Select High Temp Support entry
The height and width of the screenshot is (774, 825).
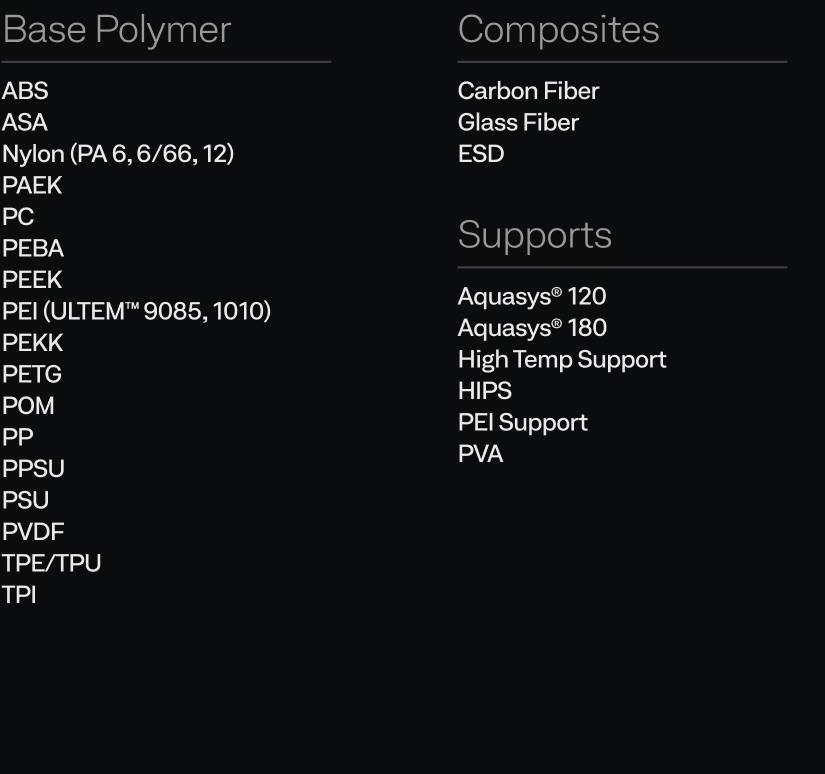pyautogui.click(x=562, y=360)
